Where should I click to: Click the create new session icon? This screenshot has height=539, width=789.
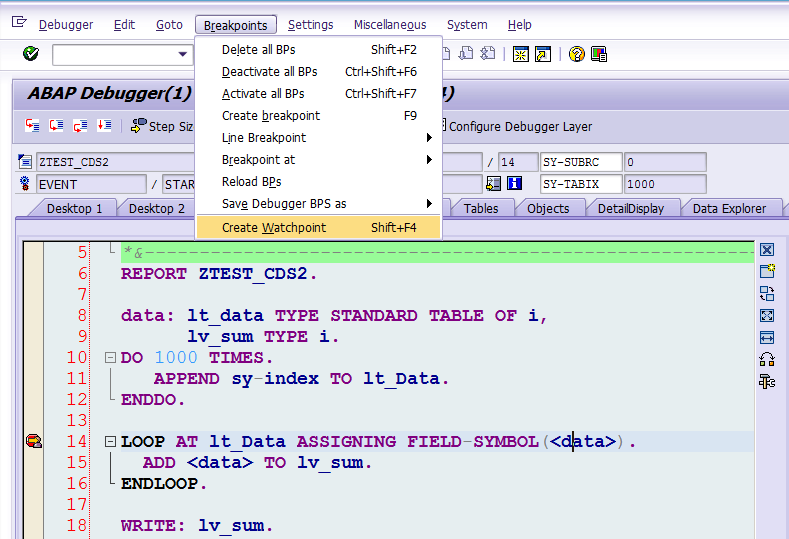[x=520, y=54]
